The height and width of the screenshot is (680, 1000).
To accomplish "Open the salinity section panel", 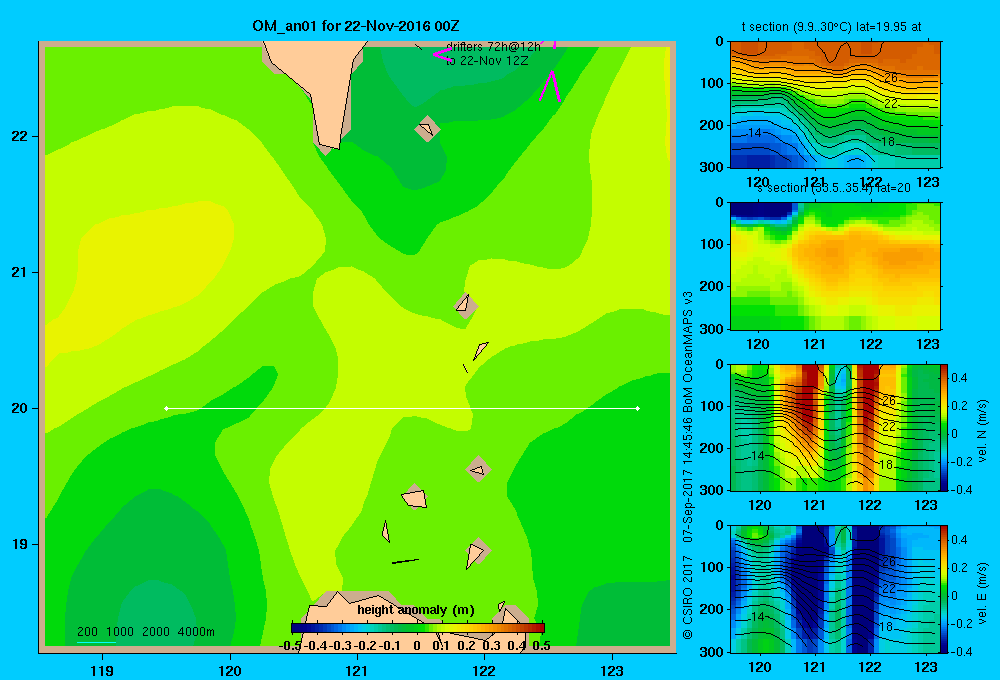I will pyautogui.click(x=835, y=266).
